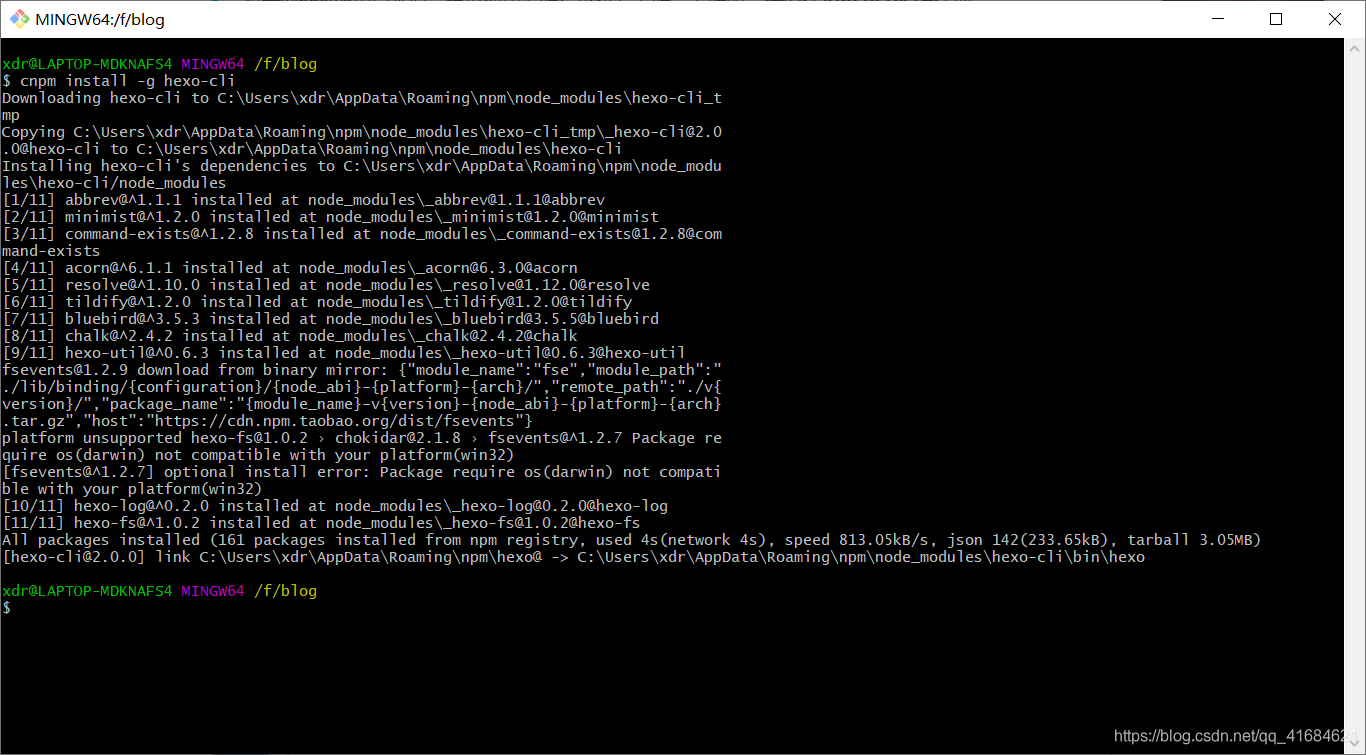
Task: Maximize the MINGW64 terminal window
Action: tap(1276, 19)
